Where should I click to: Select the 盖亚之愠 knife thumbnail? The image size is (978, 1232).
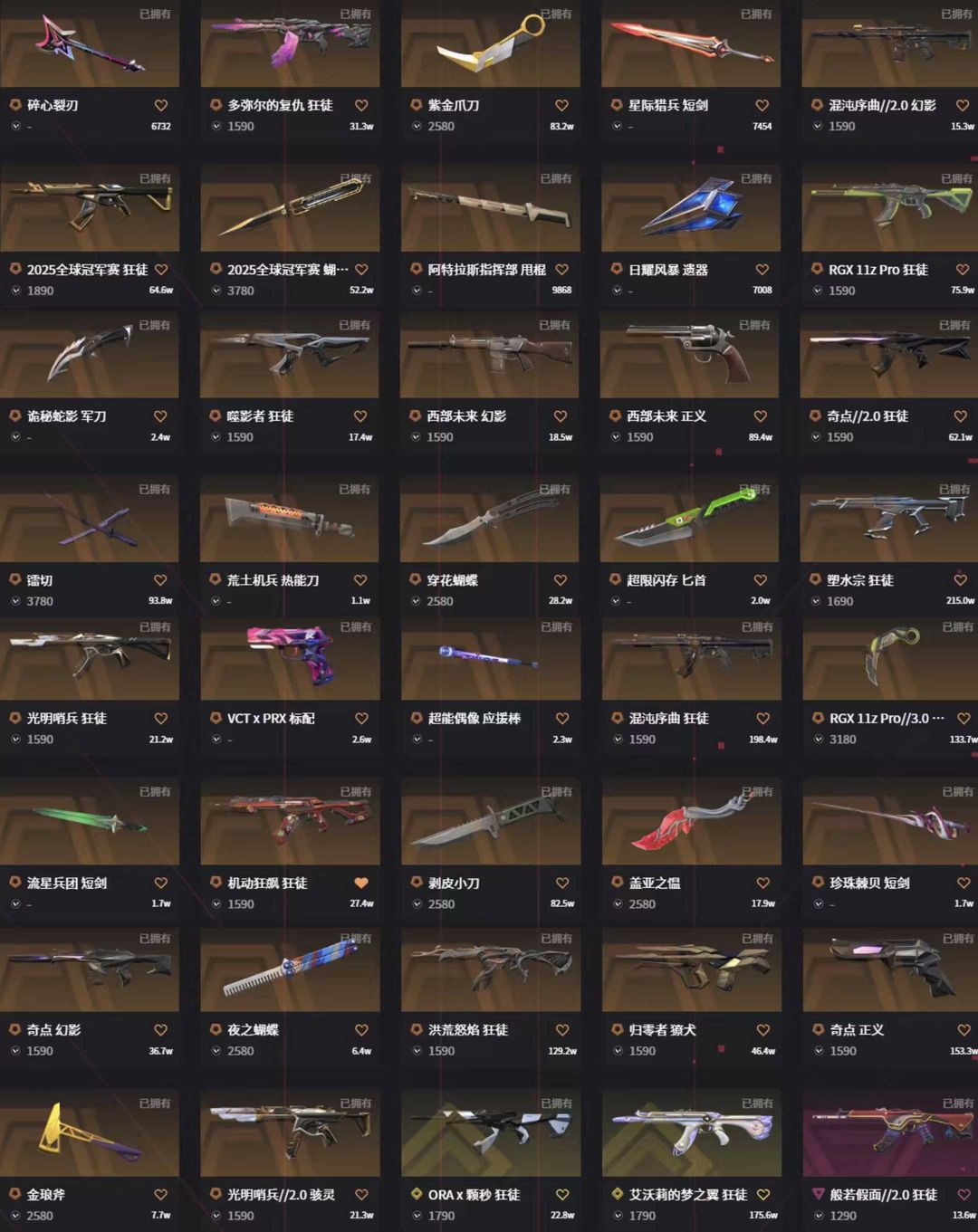692,821
